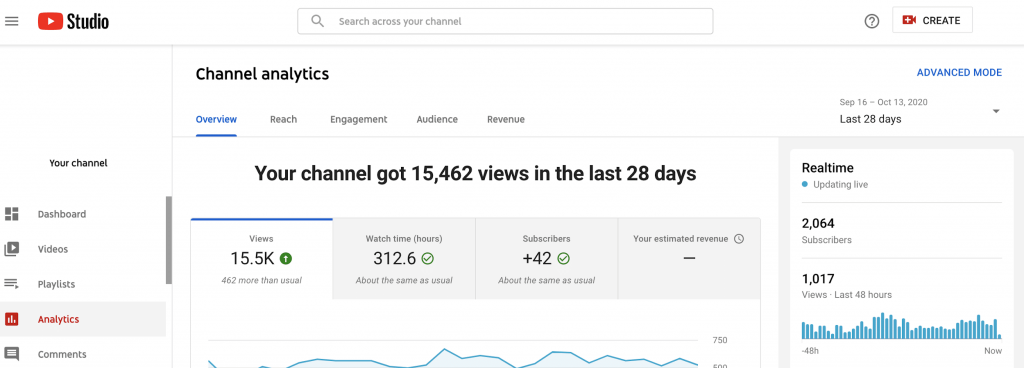Select the Audience tab

coord(437,119)
